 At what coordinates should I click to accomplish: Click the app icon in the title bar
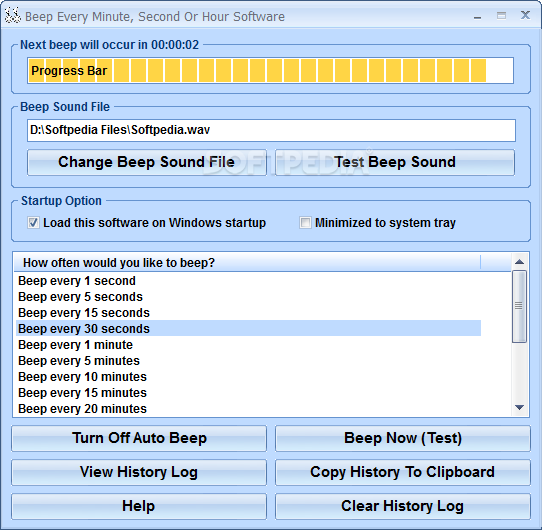pyautogui.click(x=13, y=16)
